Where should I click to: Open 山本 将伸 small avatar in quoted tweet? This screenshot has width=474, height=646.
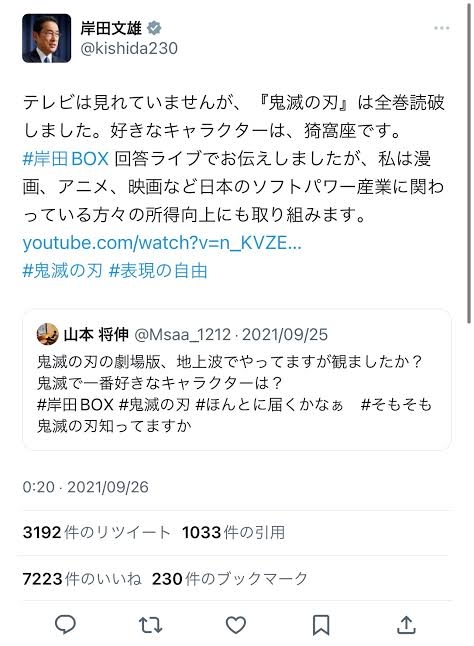point(47,334)
